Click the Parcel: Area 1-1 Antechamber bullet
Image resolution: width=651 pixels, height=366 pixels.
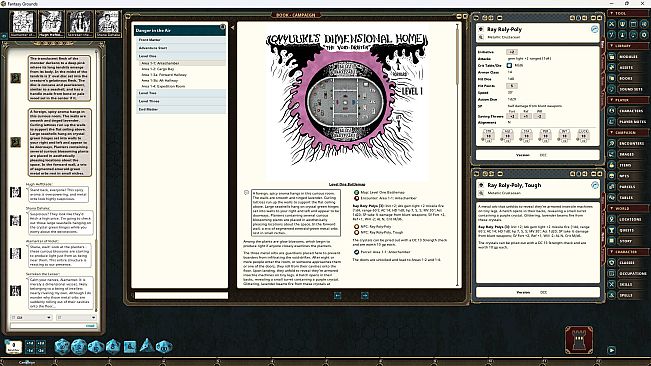tap(356, 252)
